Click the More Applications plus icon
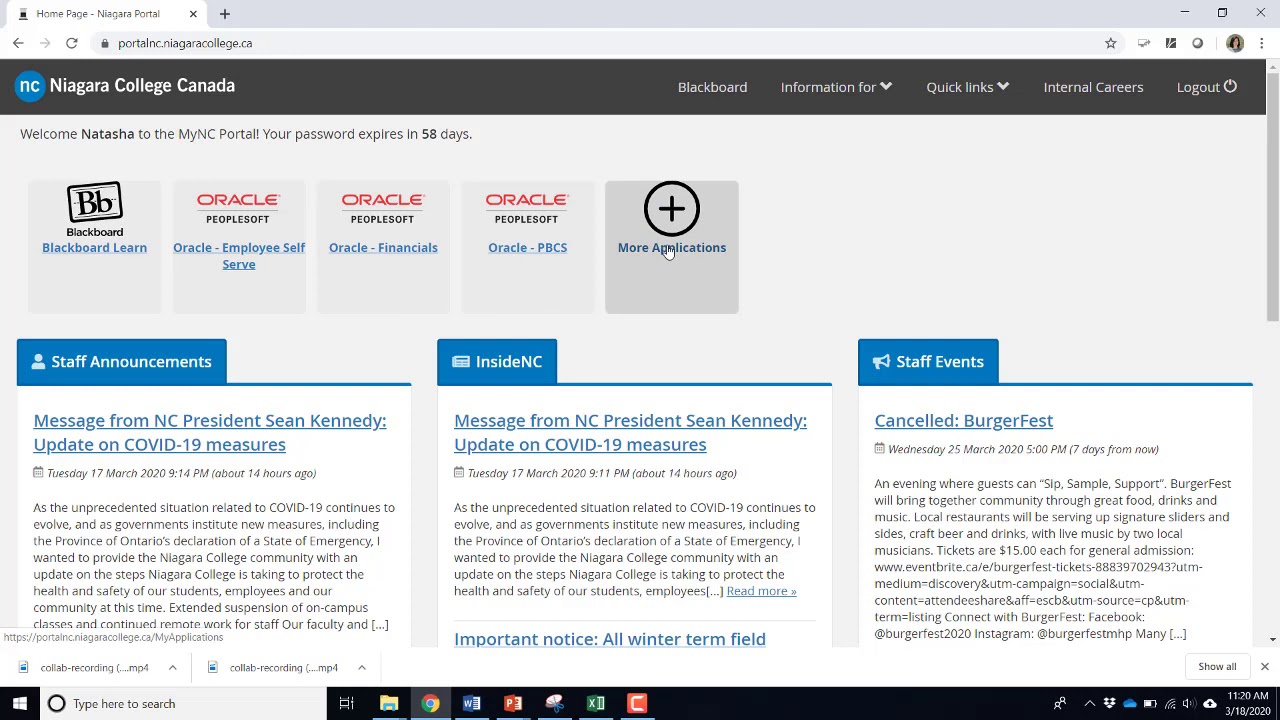Viewport: 1280px width, 720px height. pyautogui.click(x=672, y=209)
